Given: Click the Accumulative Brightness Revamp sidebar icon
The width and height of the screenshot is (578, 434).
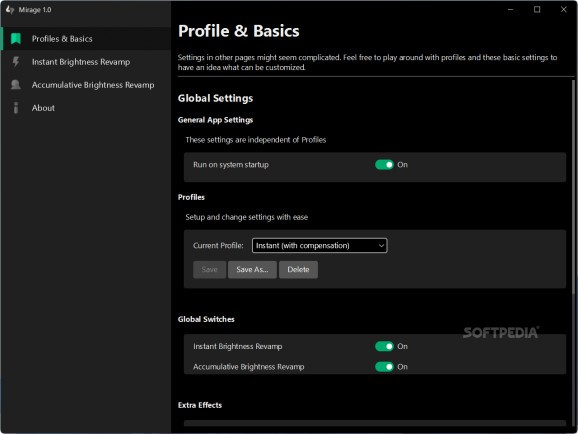Looking at the screenshot, I should [x=16, y=85].
